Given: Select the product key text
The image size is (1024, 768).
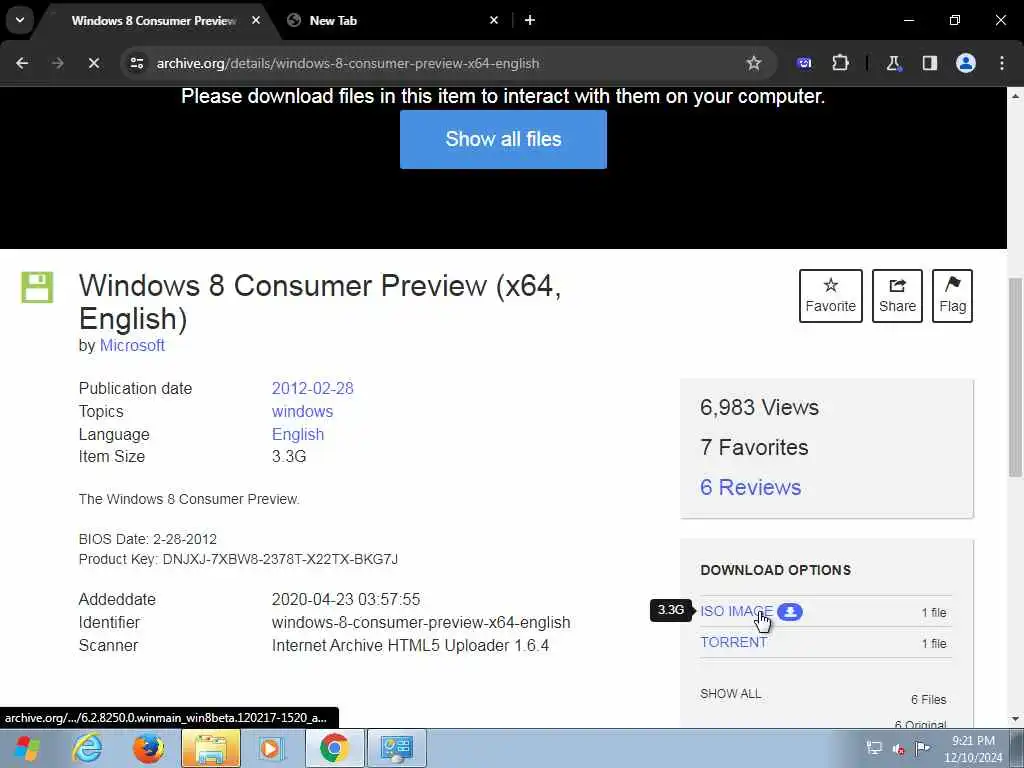Looking at the screenshot, I should (280, 559).
